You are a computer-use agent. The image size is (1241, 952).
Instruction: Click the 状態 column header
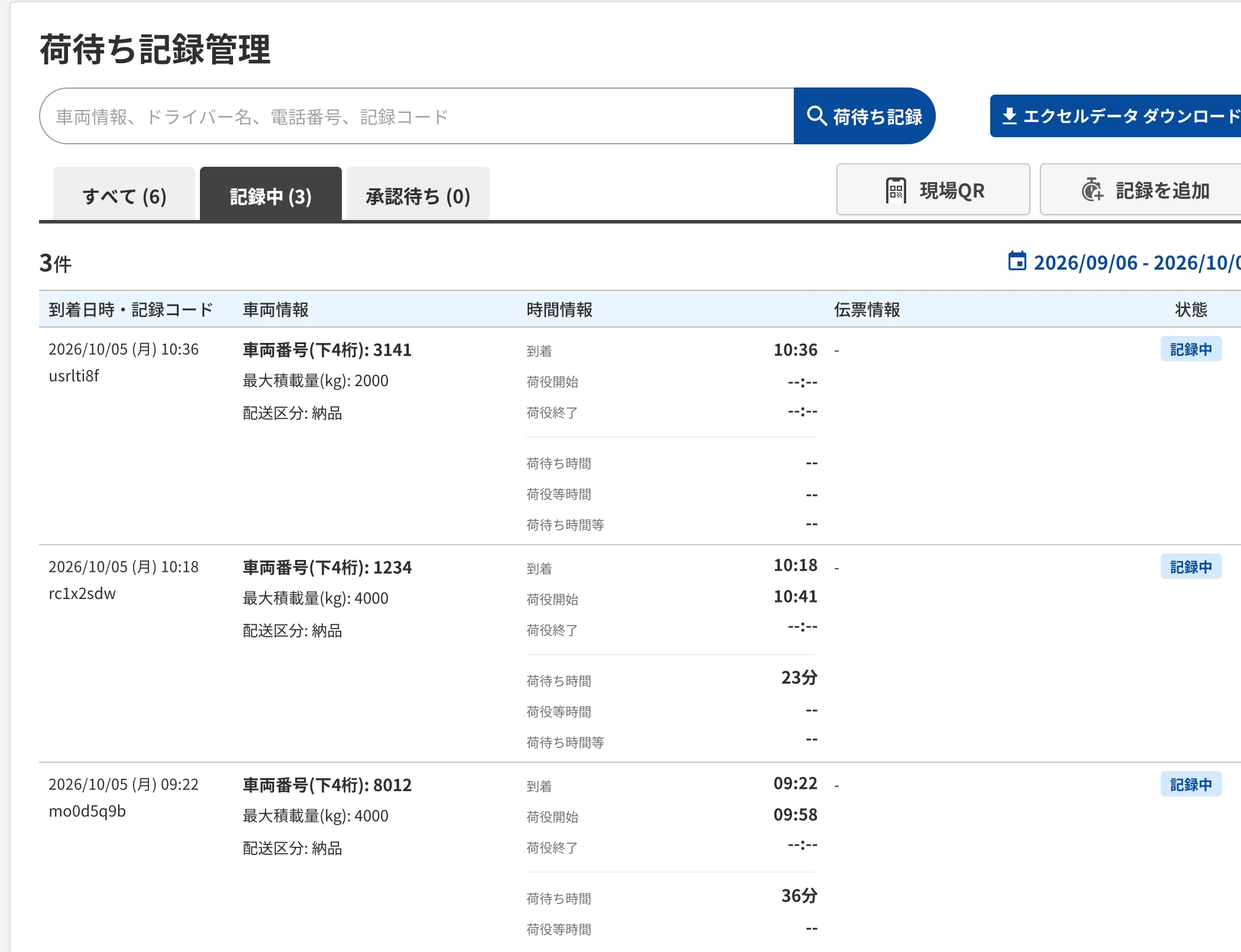coord(1191,309)
